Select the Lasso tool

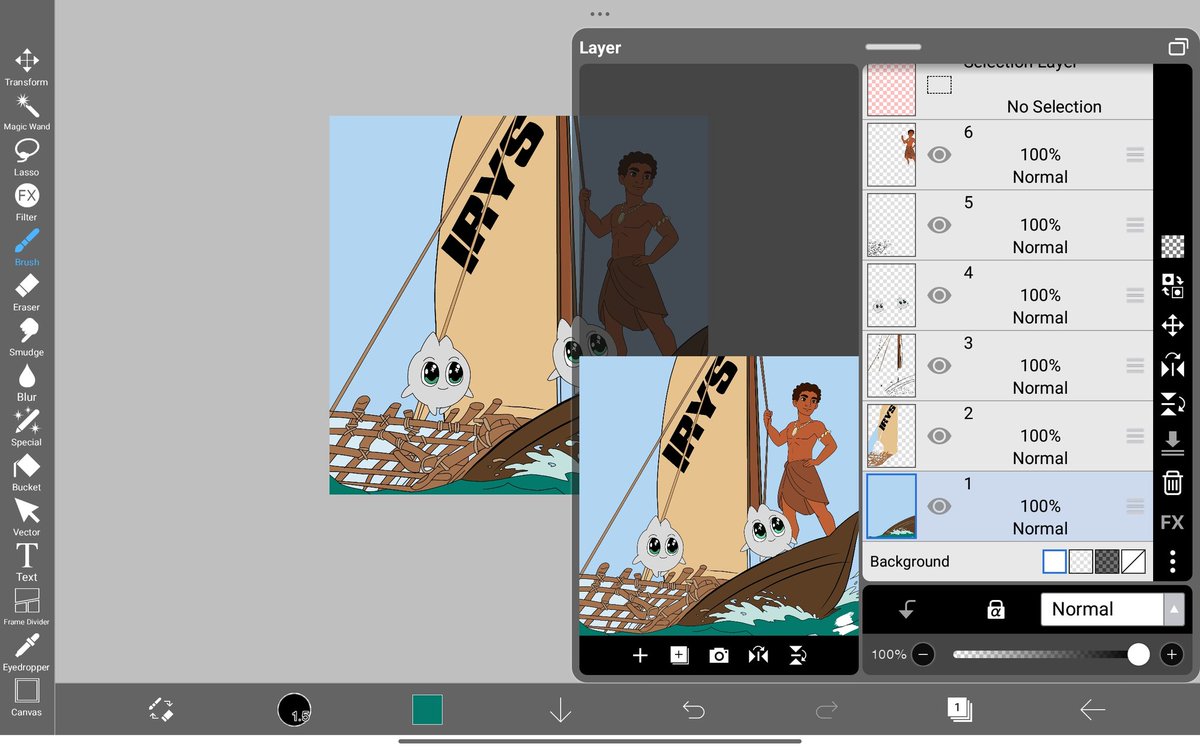click(27, 157)
